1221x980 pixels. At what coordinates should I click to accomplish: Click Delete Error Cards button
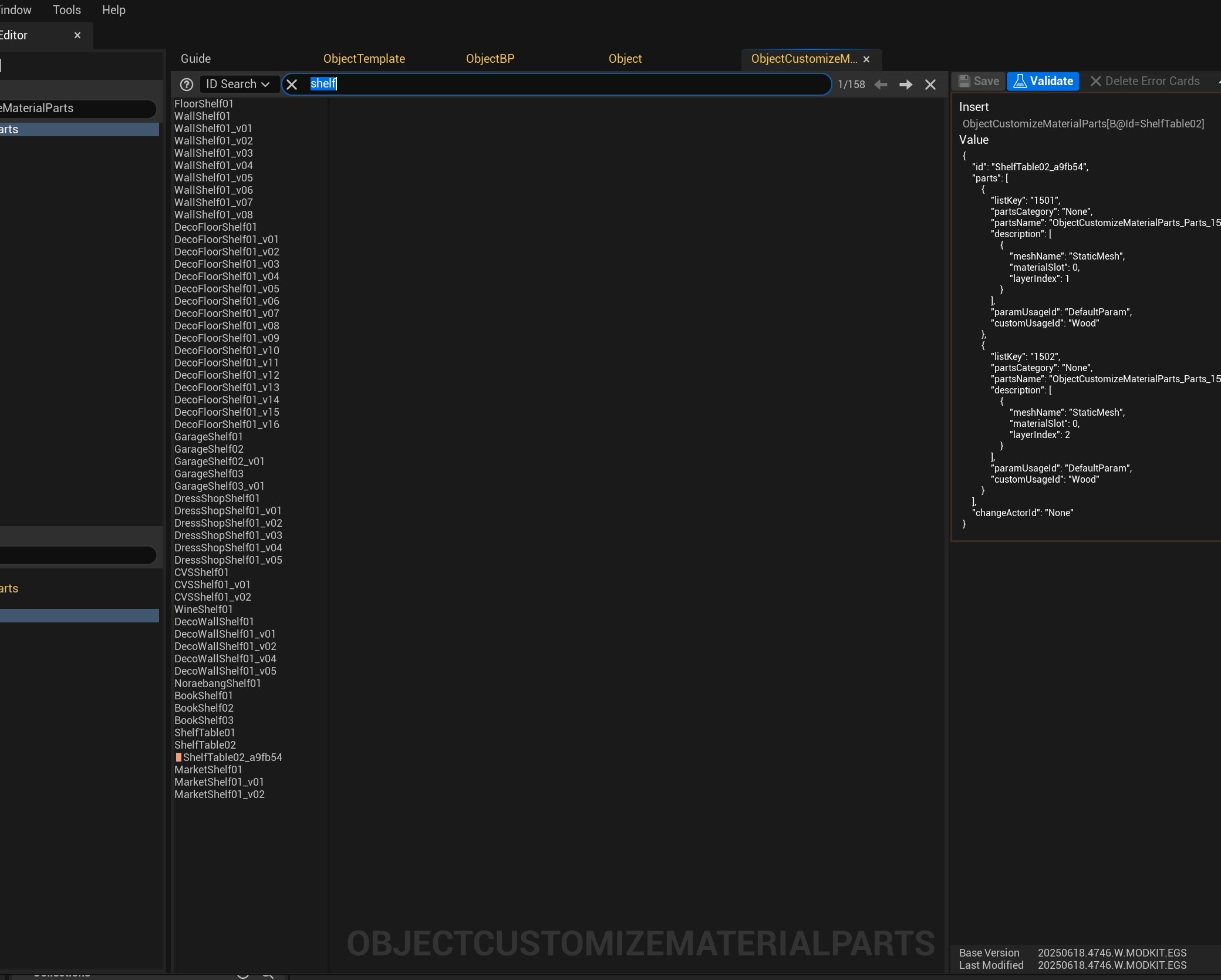coord(1145,81)
